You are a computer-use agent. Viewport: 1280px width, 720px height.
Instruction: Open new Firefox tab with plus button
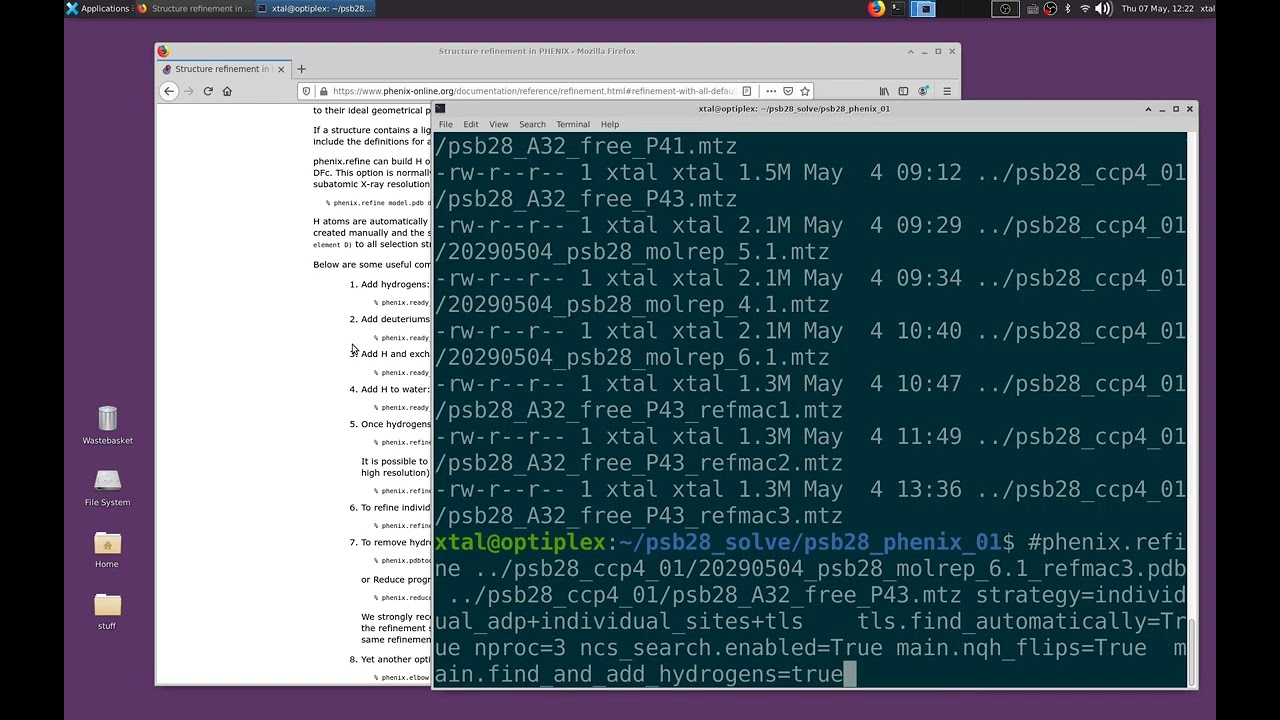coord(301,69)
